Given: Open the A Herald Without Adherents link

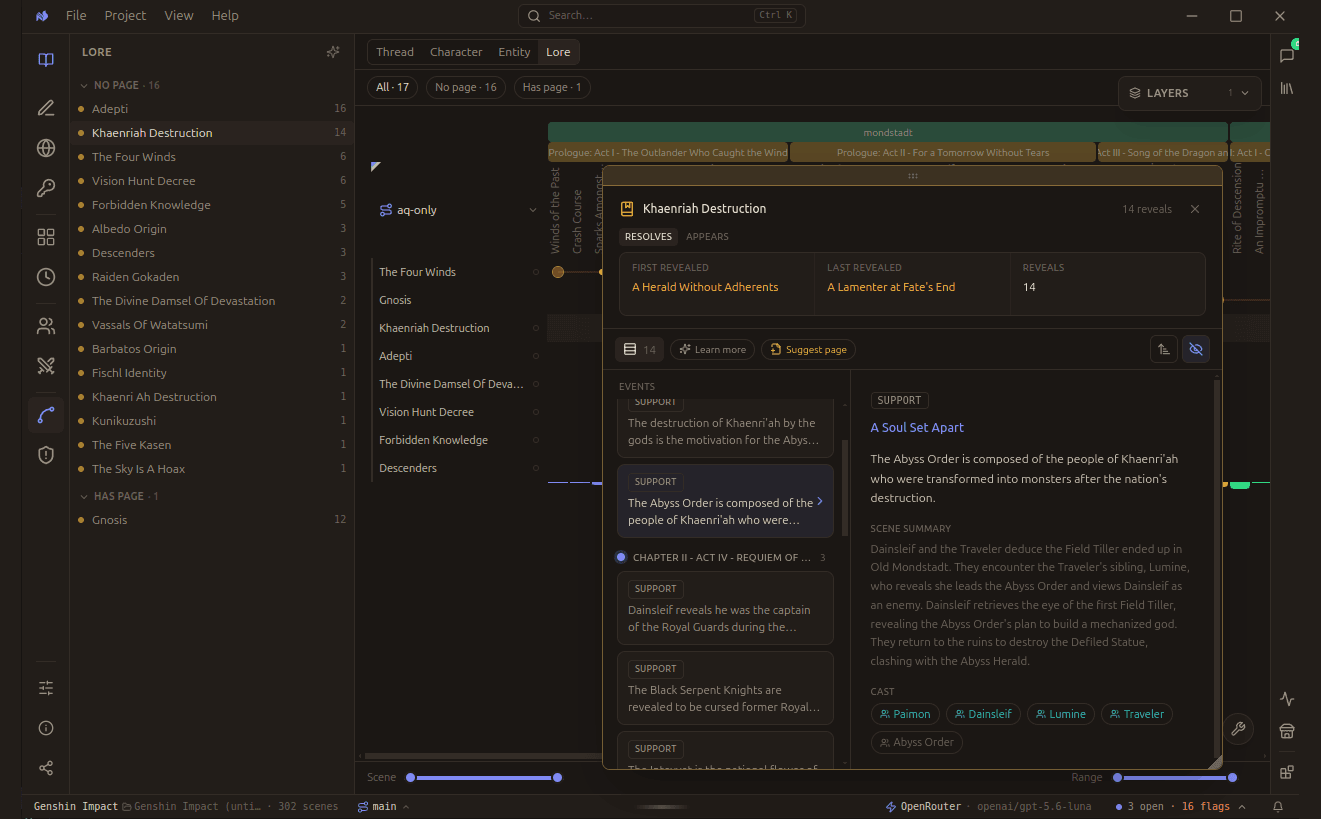Looking at the screenshot, I should tap(705, 287).
